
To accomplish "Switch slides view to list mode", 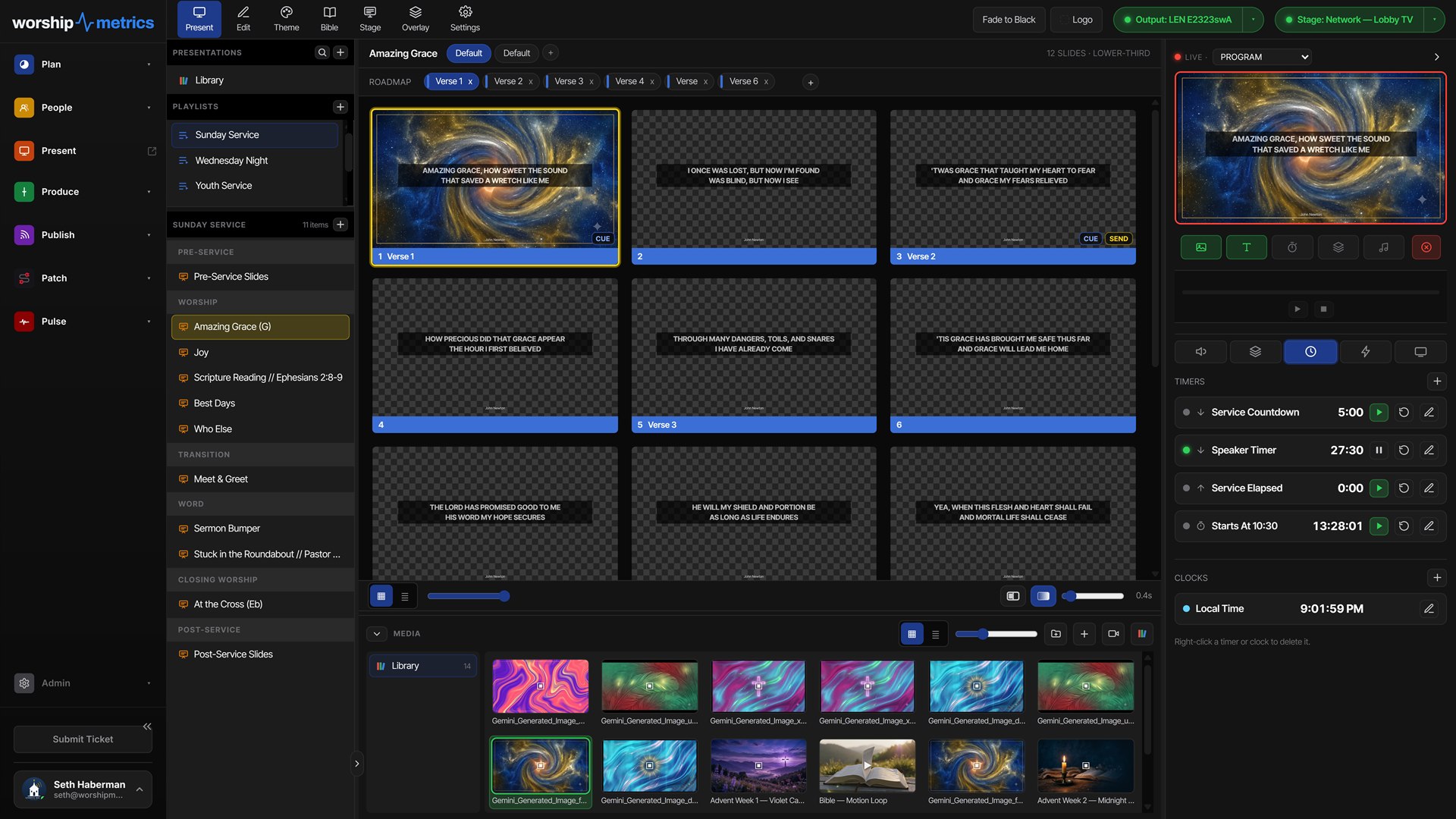I will [x=405, y=597].
